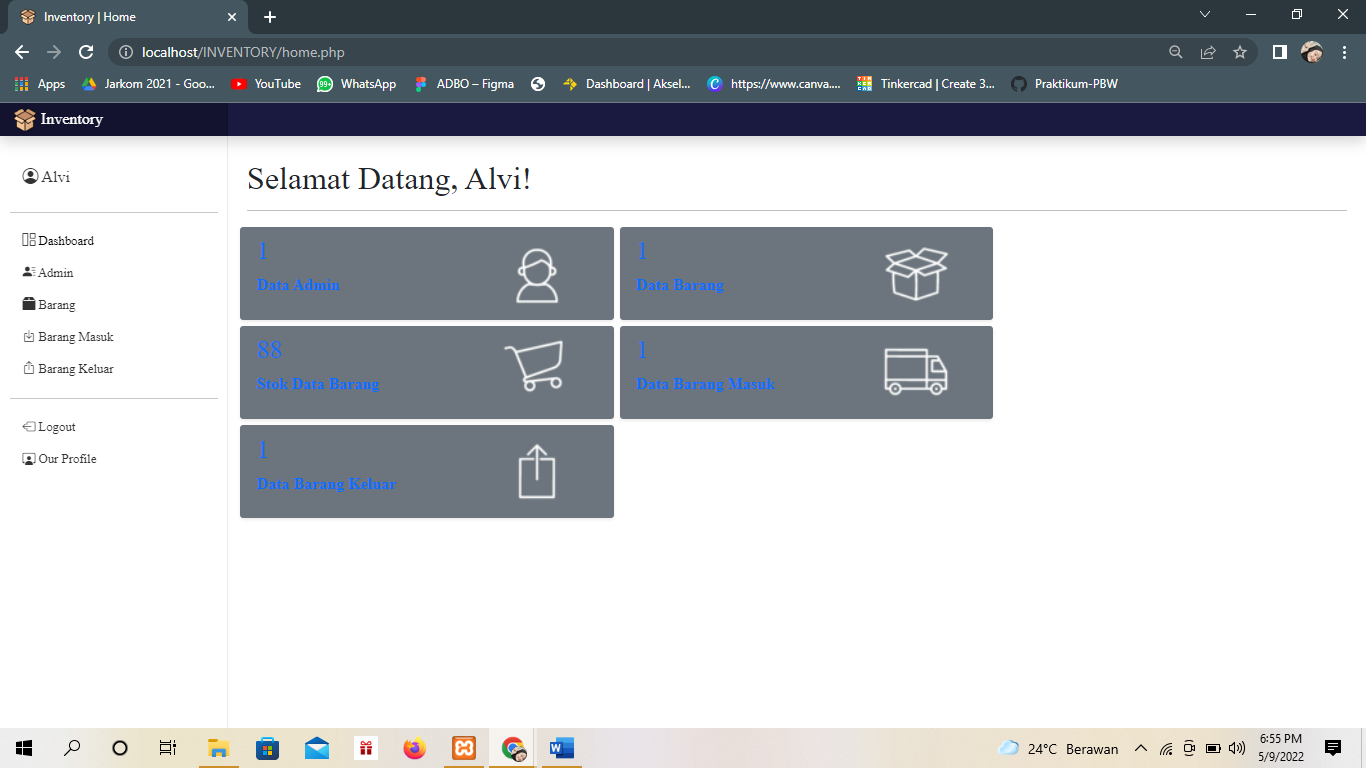This screenshot has width=1366, height=768.
Task: Click the person icon beside Alvi
Action: [x=28, y=176]
